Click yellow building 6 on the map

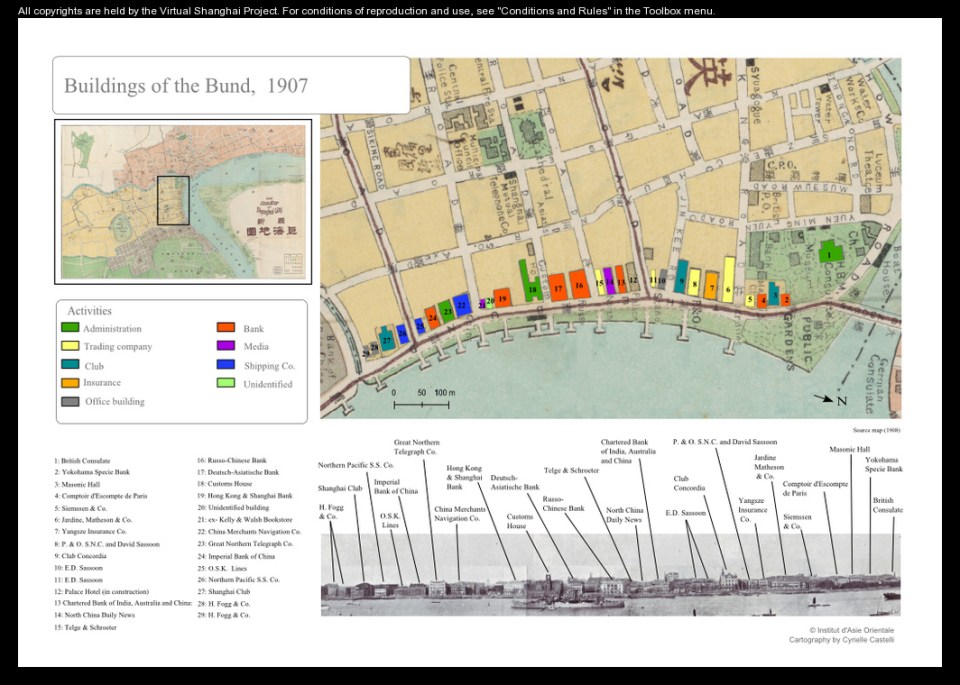[729, 279]
